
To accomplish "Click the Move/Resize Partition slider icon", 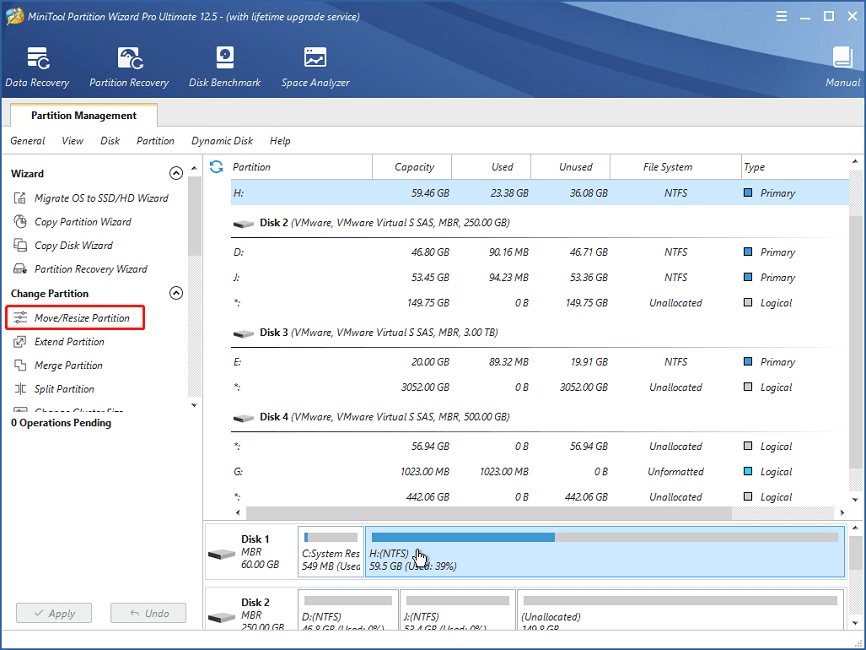I will click(20, 318).
